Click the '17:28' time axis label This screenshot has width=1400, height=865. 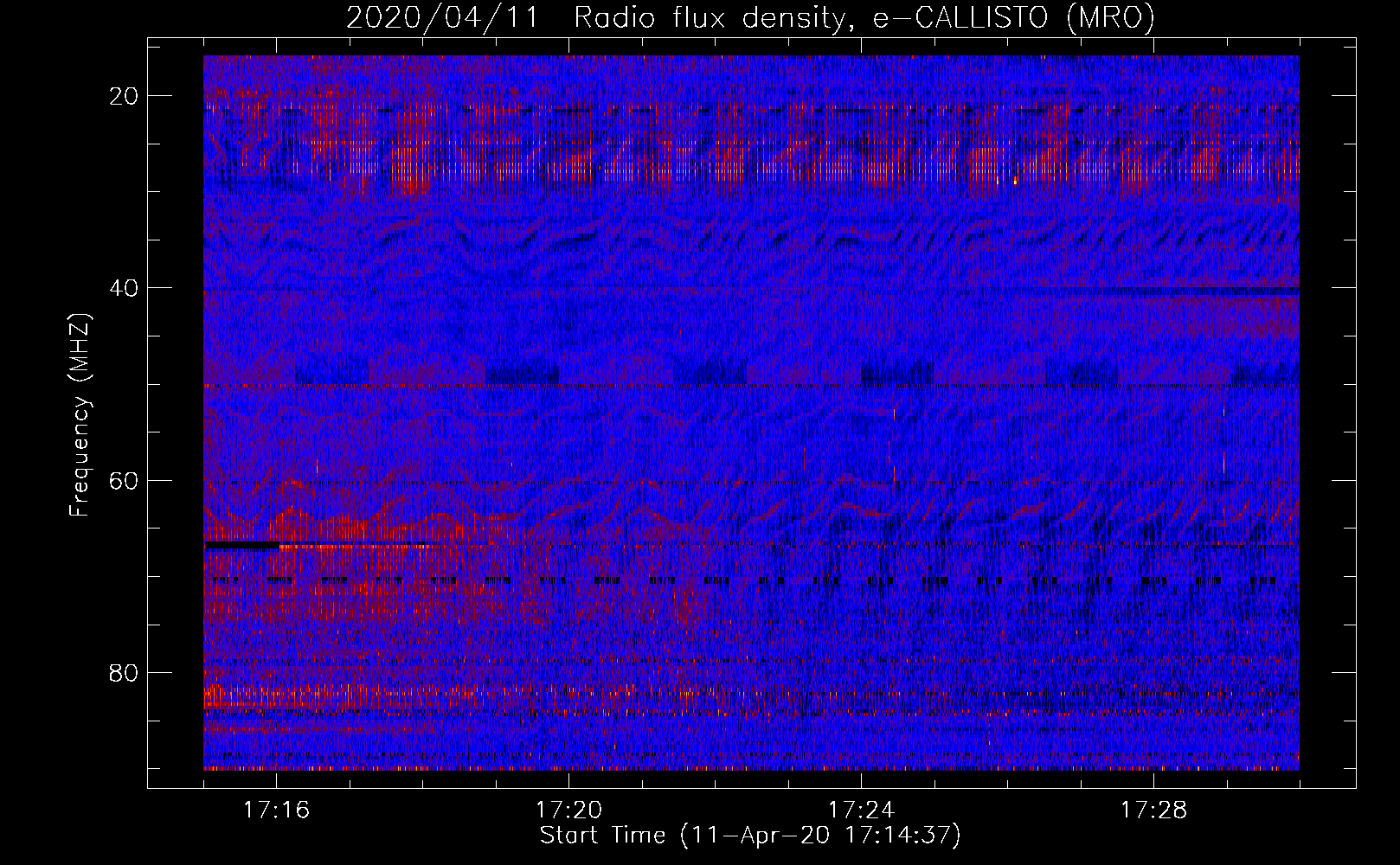[1153, 811]
